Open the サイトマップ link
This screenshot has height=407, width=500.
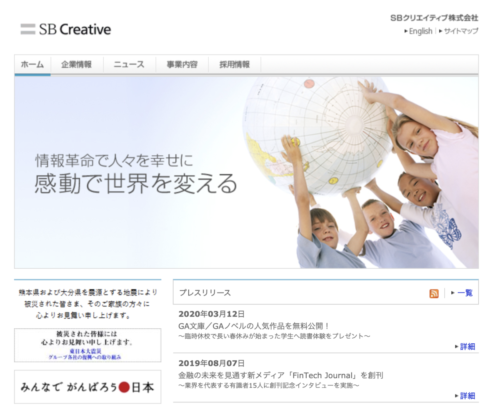tap(461, 31)
